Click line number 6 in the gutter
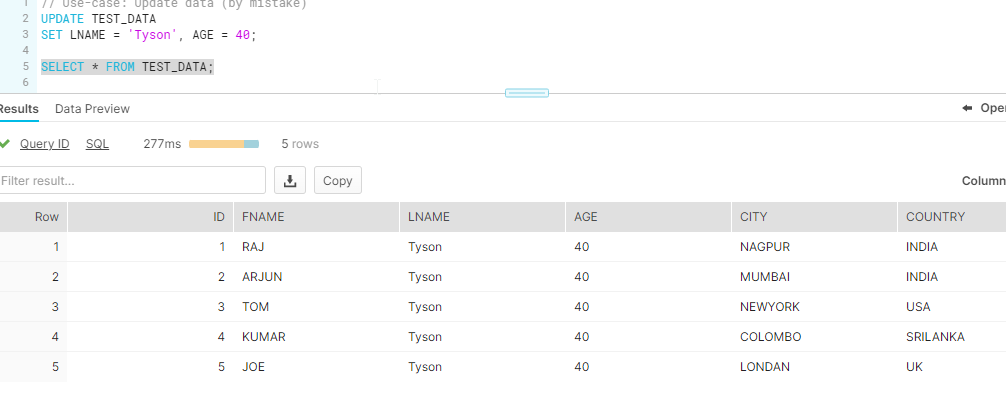This screenshot has width=1006, height=412. point(25,82)
